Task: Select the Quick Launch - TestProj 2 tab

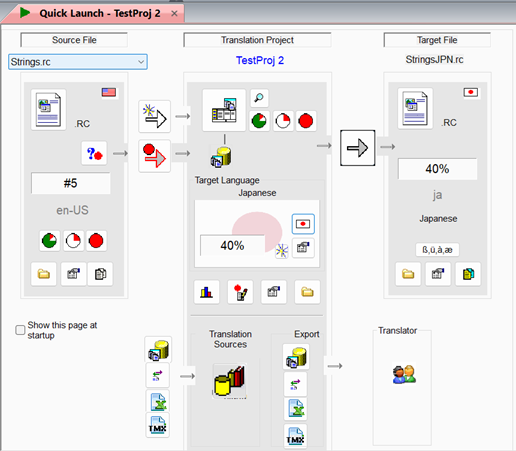Action: click(x=99, y=13)
